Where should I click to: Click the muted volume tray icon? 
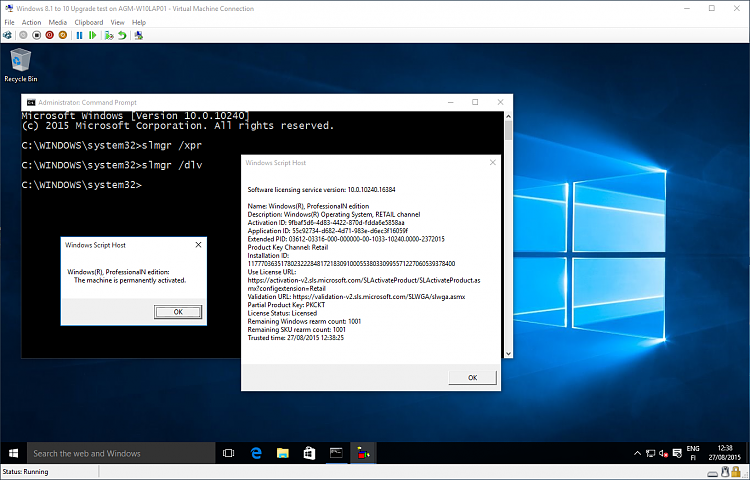(x=663, y=453)
